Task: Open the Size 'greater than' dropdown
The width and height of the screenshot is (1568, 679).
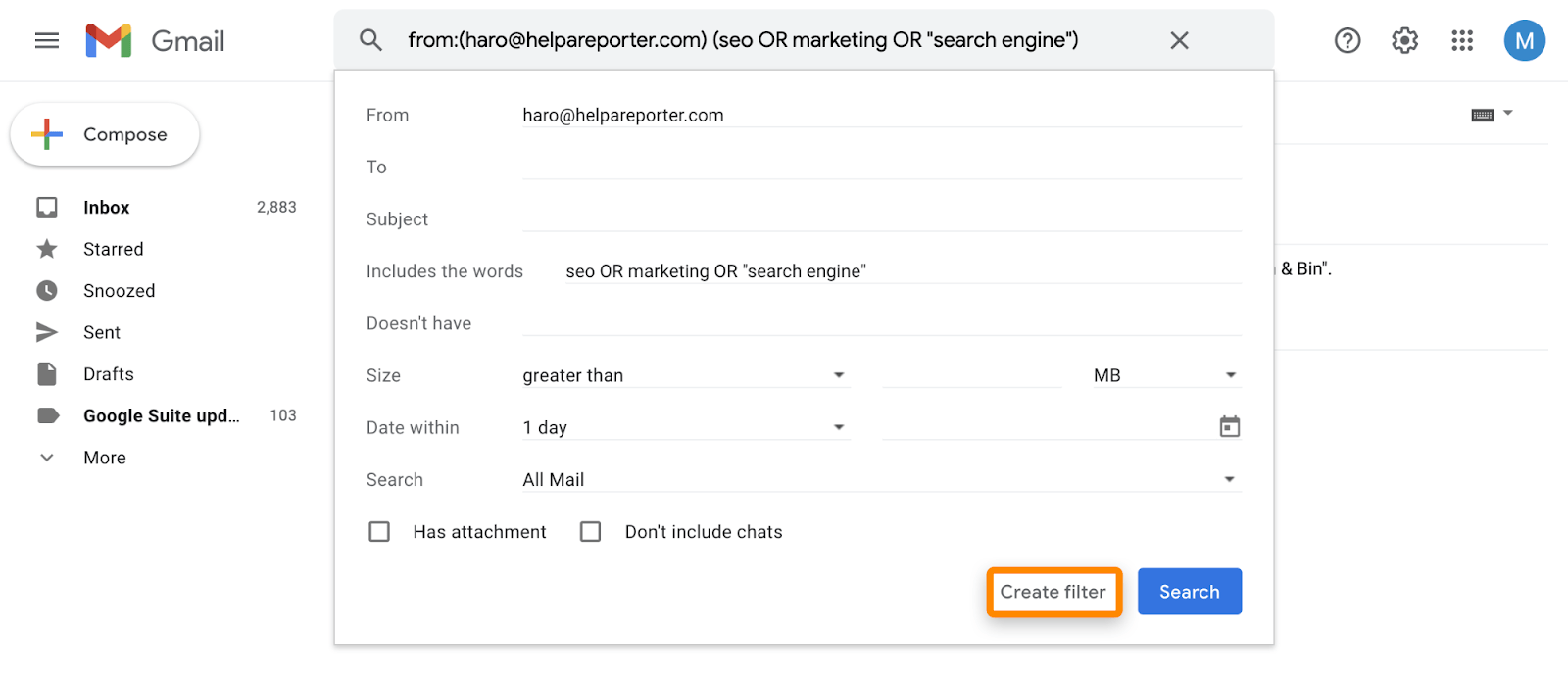Action: click(x=838, y=374)
